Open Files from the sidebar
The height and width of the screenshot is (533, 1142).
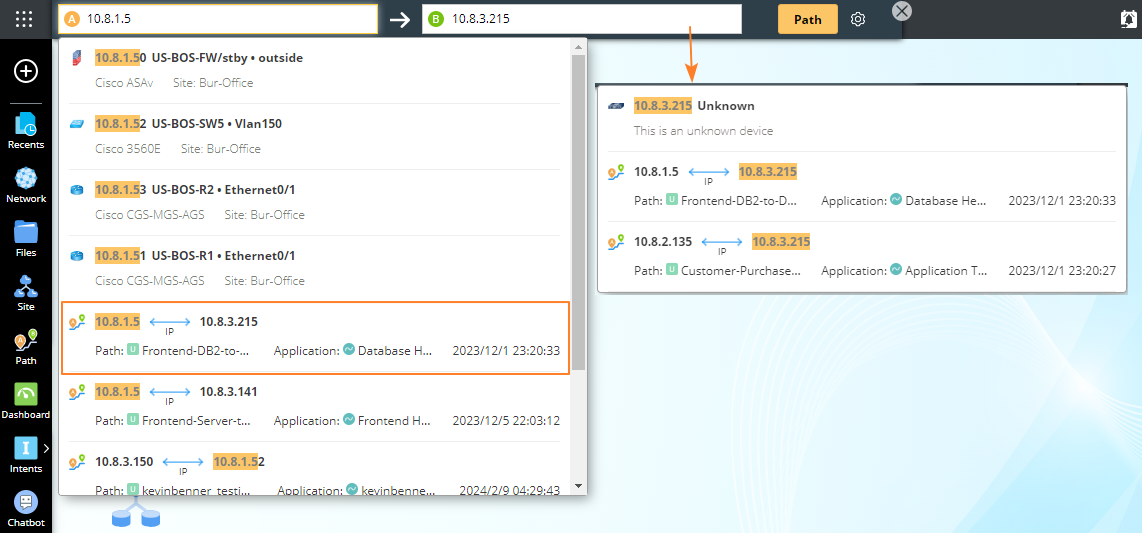pyautogui.click(x=26, y=238)
